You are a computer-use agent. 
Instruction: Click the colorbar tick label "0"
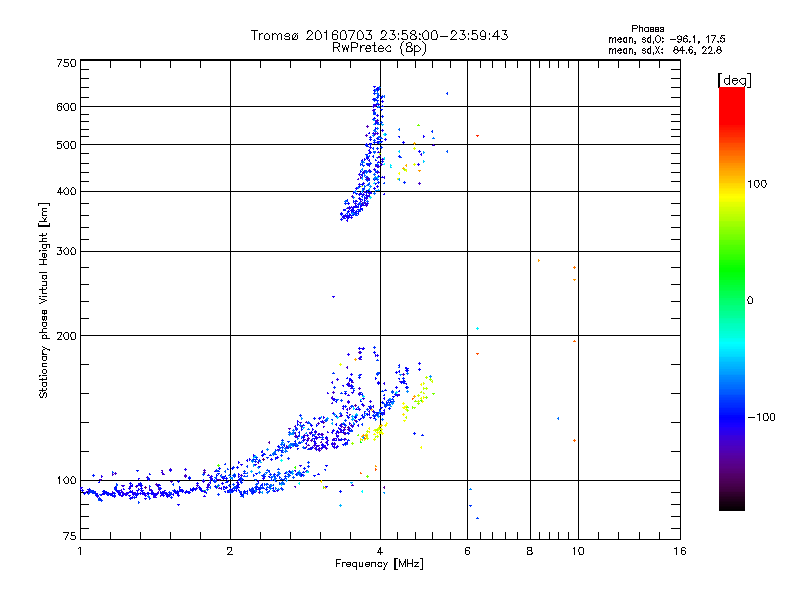coord(750,301)
